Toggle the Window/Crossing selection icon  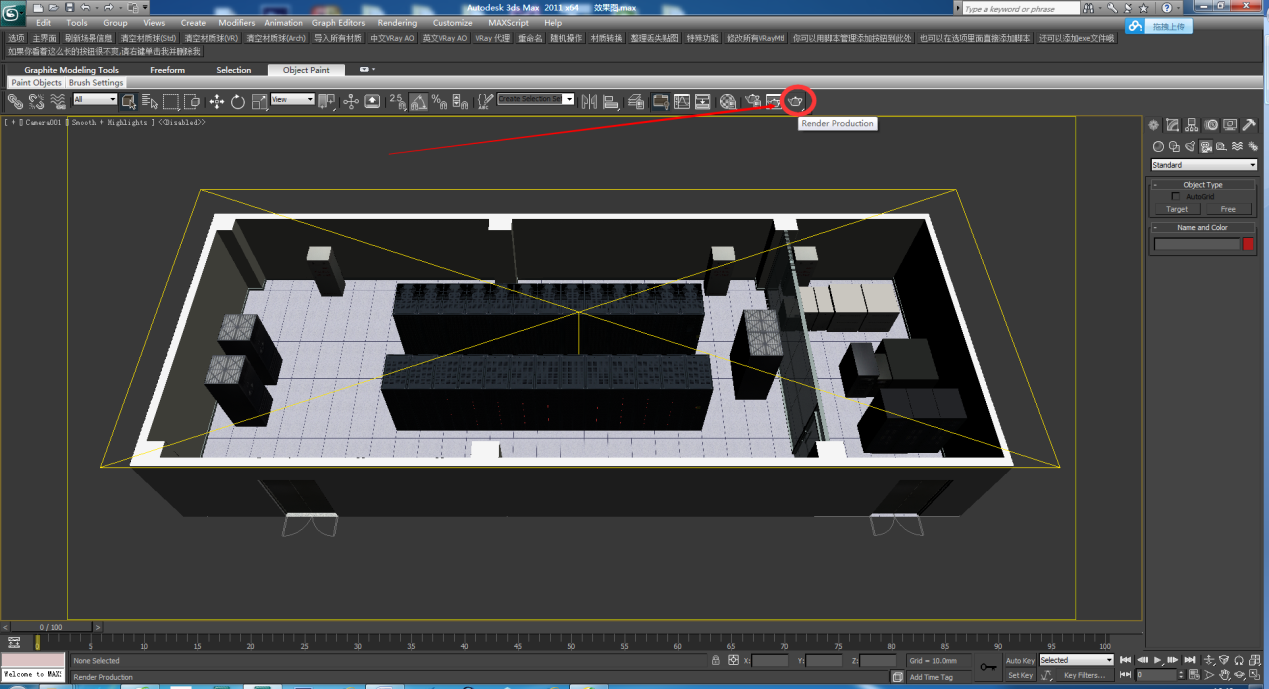click(192, 101)
